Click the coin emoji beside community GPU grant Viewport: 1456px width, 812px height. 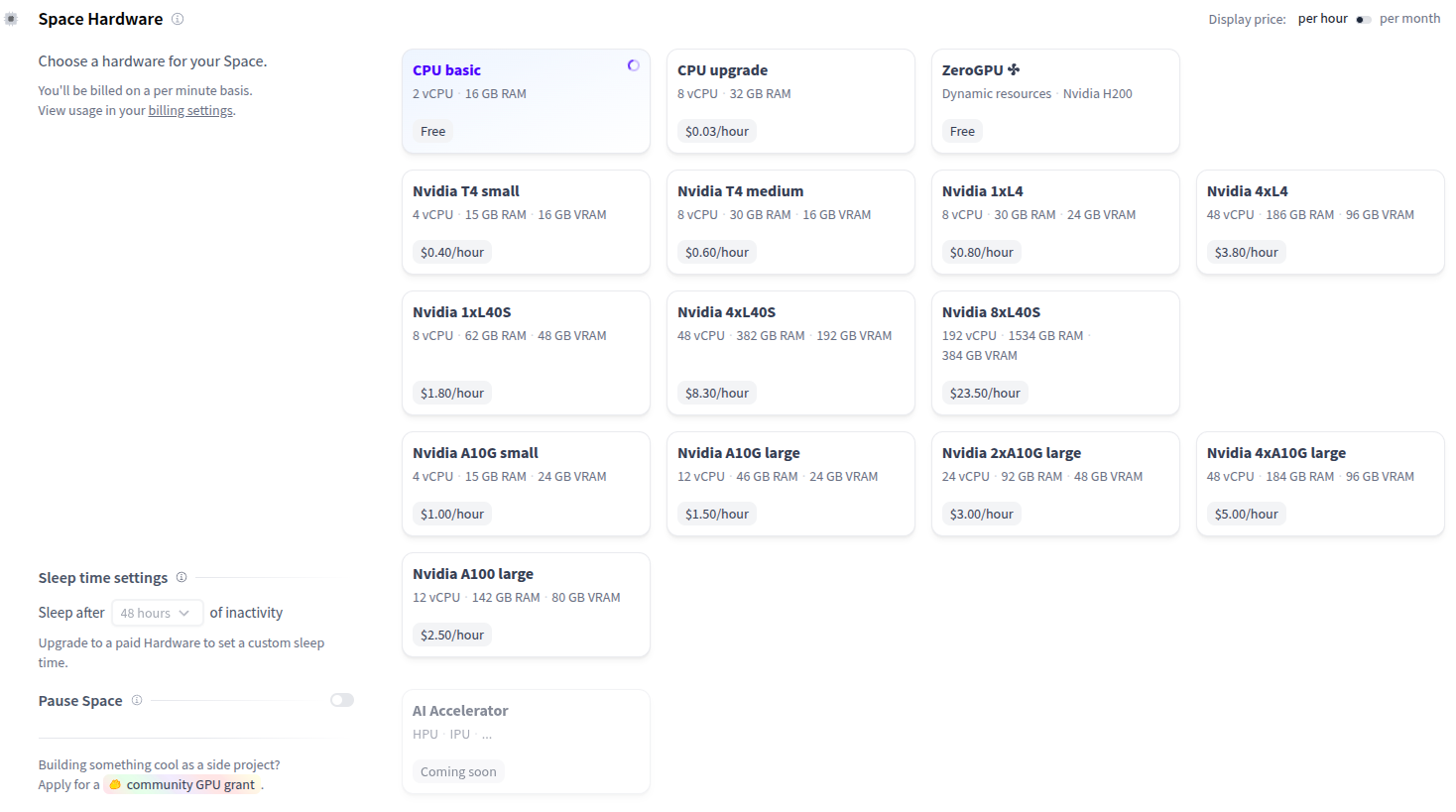coord(115,783)
